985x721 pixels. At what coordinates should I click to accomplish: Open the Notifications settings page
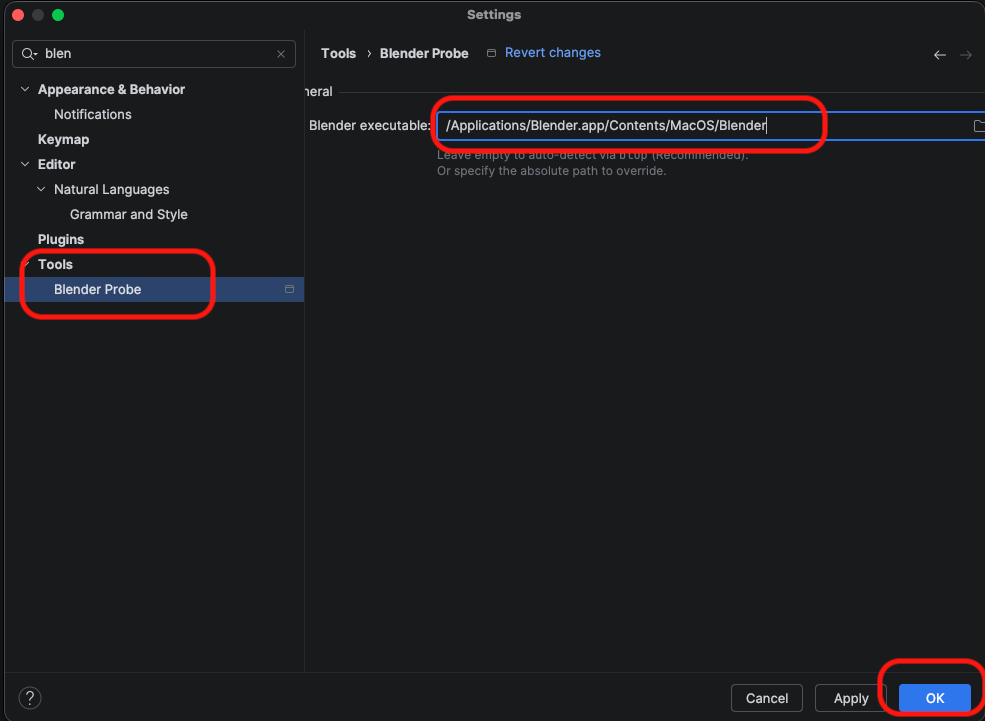(x=92, y=114)
